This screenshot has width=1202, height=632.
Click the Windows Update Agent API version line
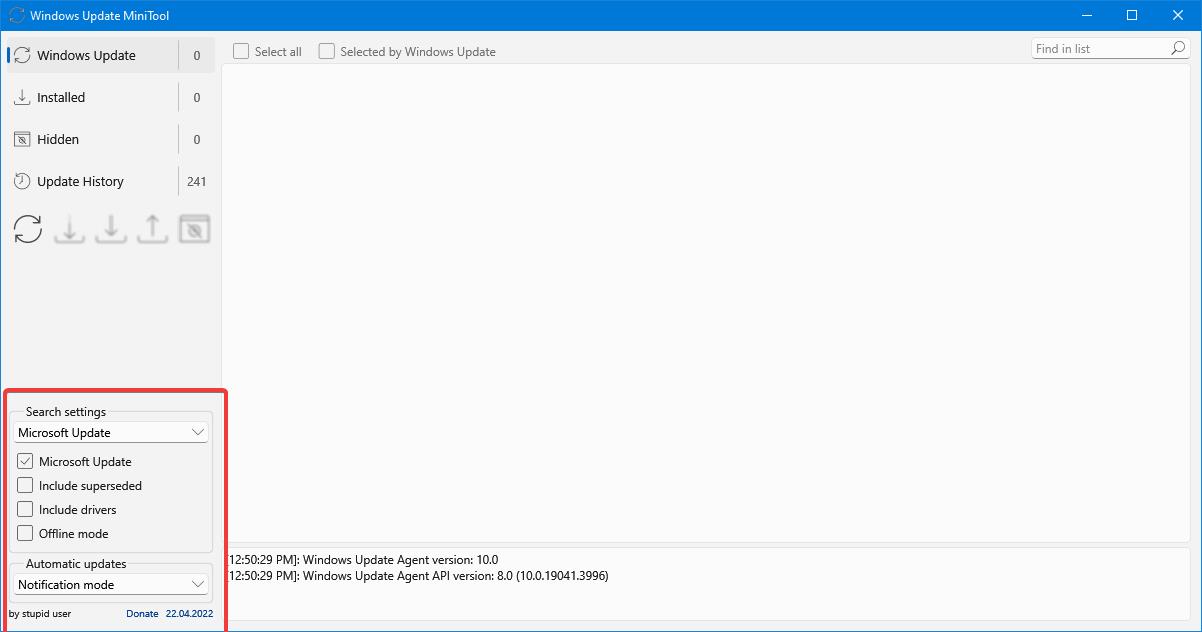[418, 576]
